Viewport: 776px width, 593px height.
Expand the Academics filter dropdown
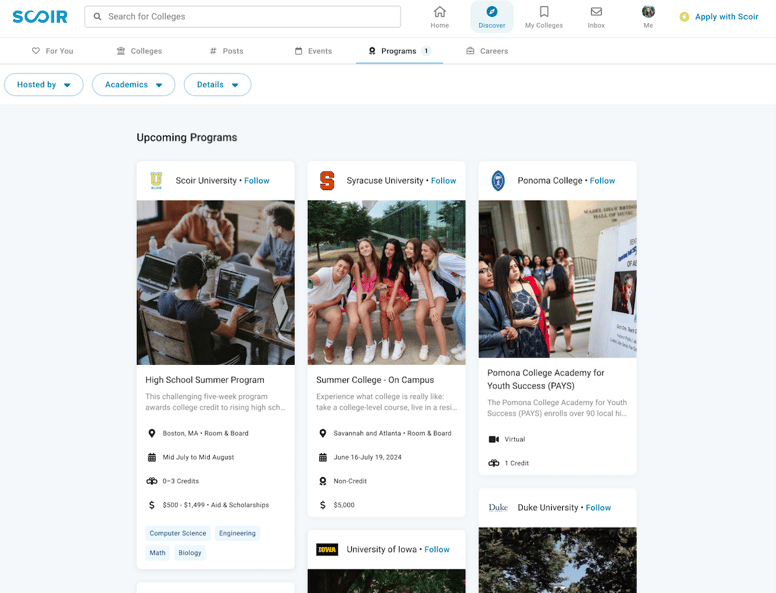point(134,85)
